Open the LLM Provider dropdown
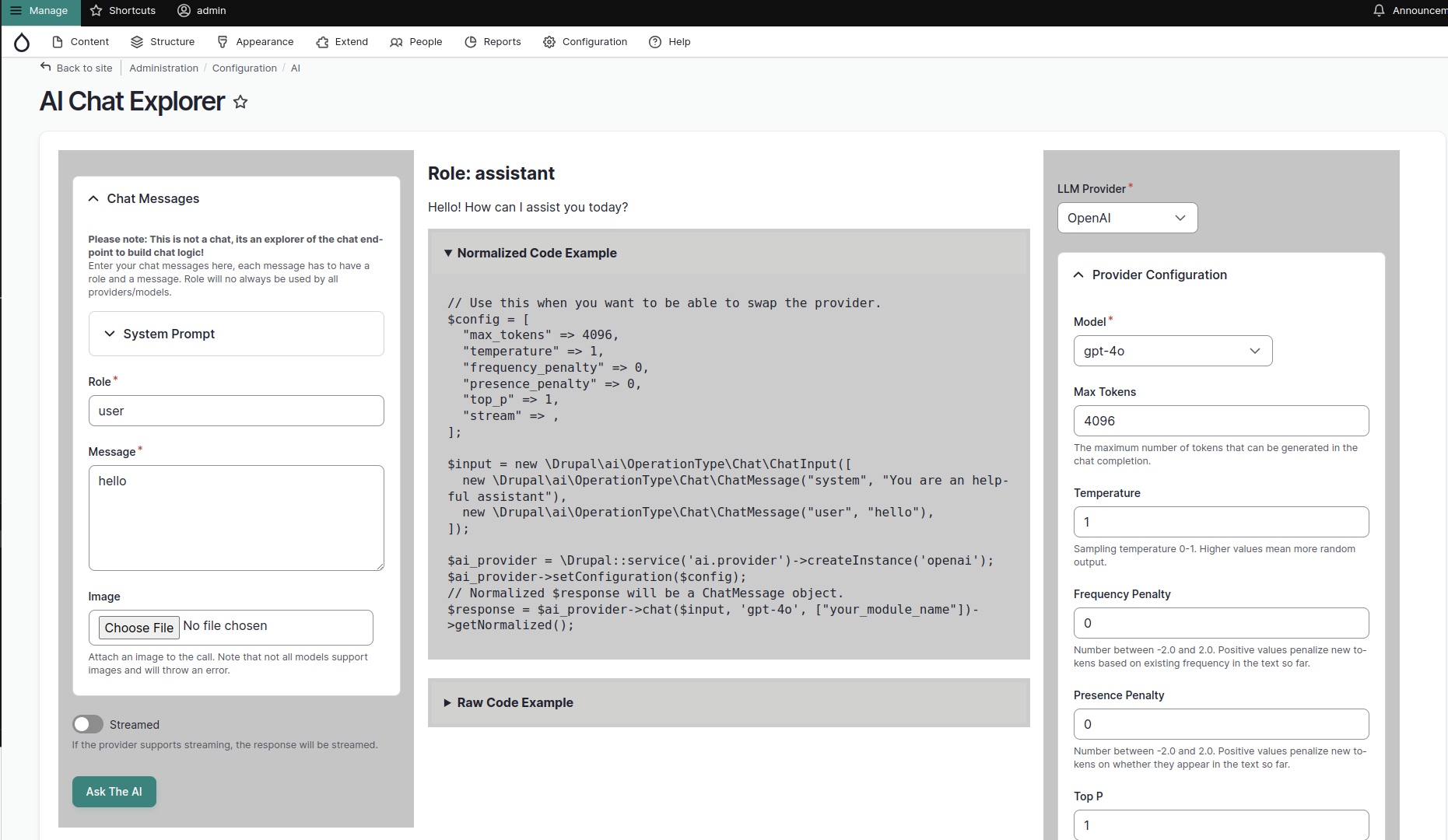This screenshot has width=1448, height=840. click(x=1127, y=218)
